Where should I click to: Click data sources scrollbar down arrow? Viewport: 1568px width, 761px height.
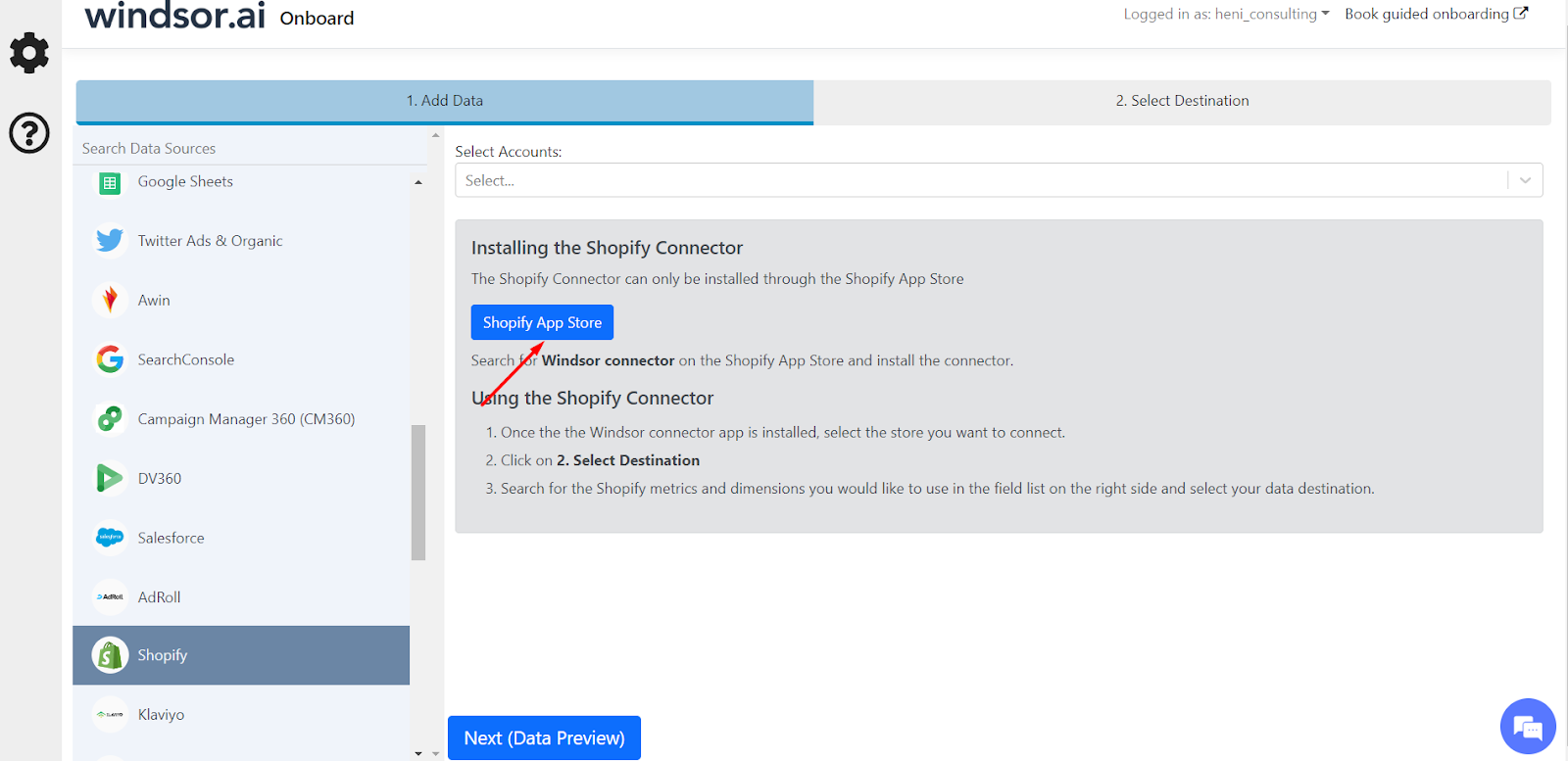pos(418,753)
